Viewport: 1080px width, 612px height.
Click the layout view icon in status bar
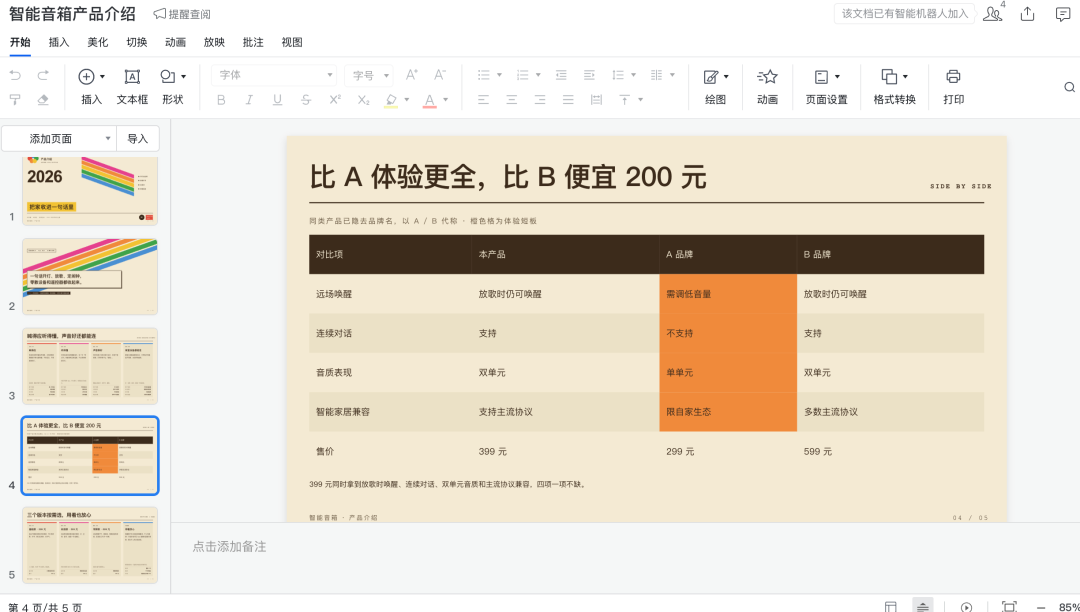click(891, 607)
